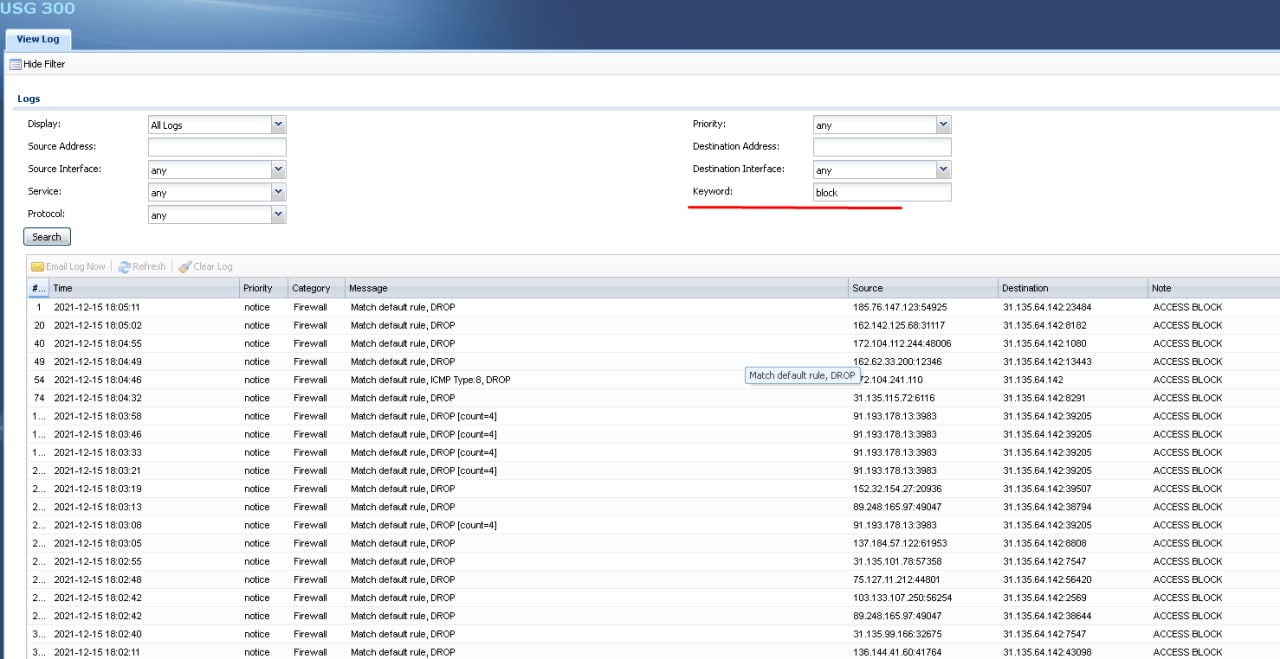The image size is (1280, 659).
Task: Click destination 31.135.64.142:38794
Action: [1047, 507]
